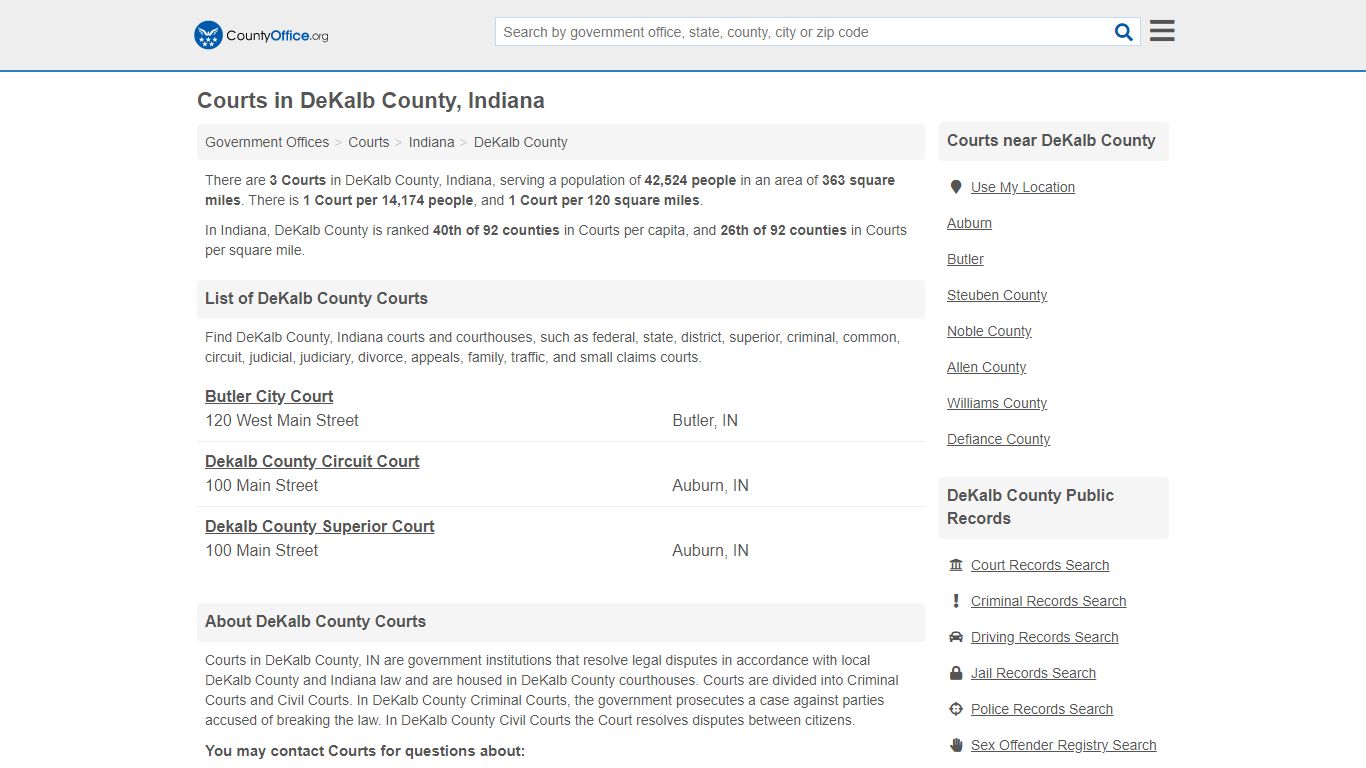The height and width of the screenshot is (768, 1366).
Task: Open Driving Records Search link
Action: [1044, 637]
